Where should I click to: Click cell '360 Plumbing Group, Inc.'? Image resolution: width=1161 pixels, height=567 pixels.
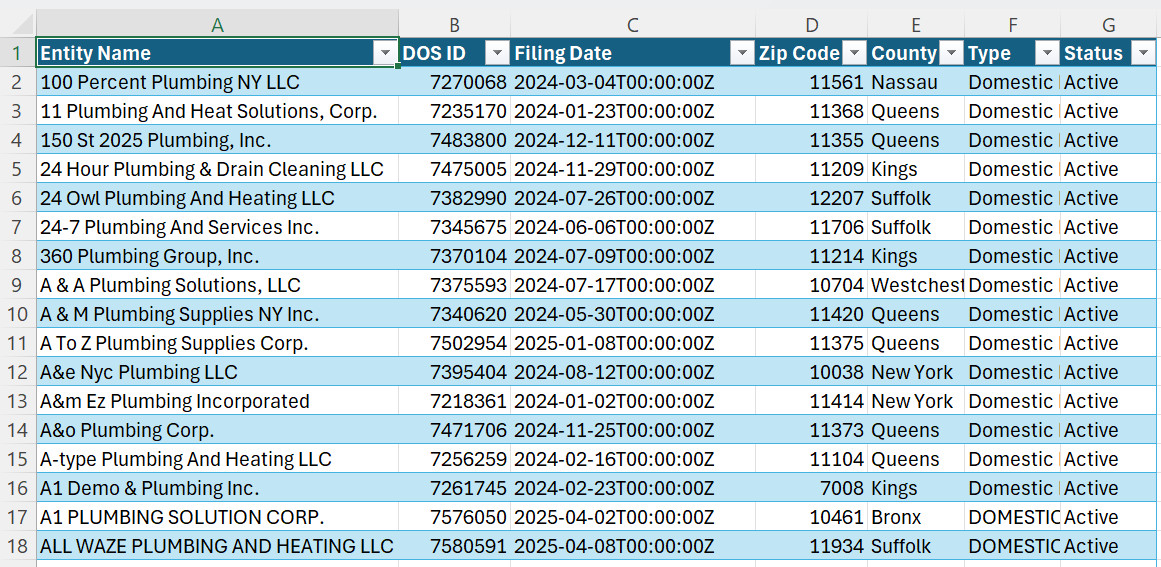(x=217, y=256)
